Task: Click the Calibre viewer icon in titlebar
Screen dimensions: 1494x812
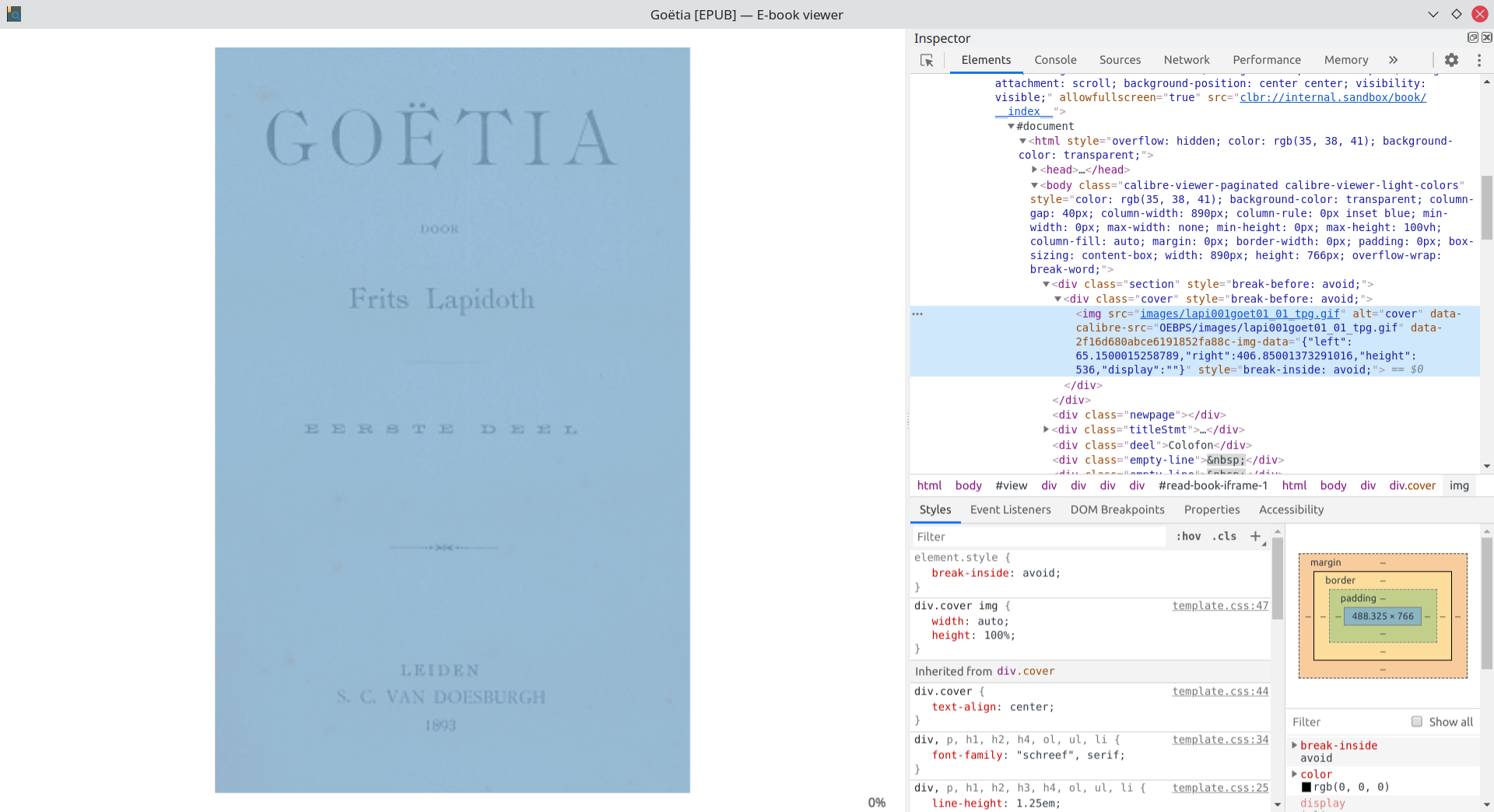Action: tap(13, 14)
